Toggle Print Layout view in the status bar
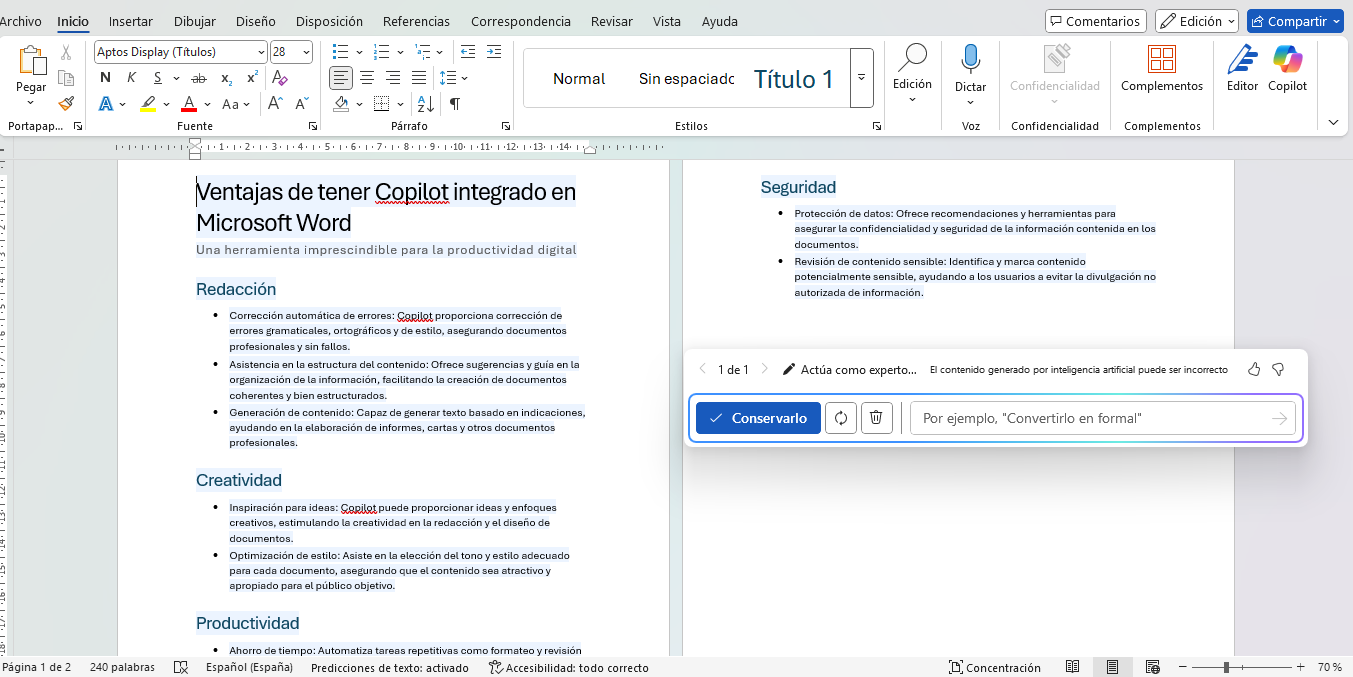 pyautogui.click(x=1112, y=667)
